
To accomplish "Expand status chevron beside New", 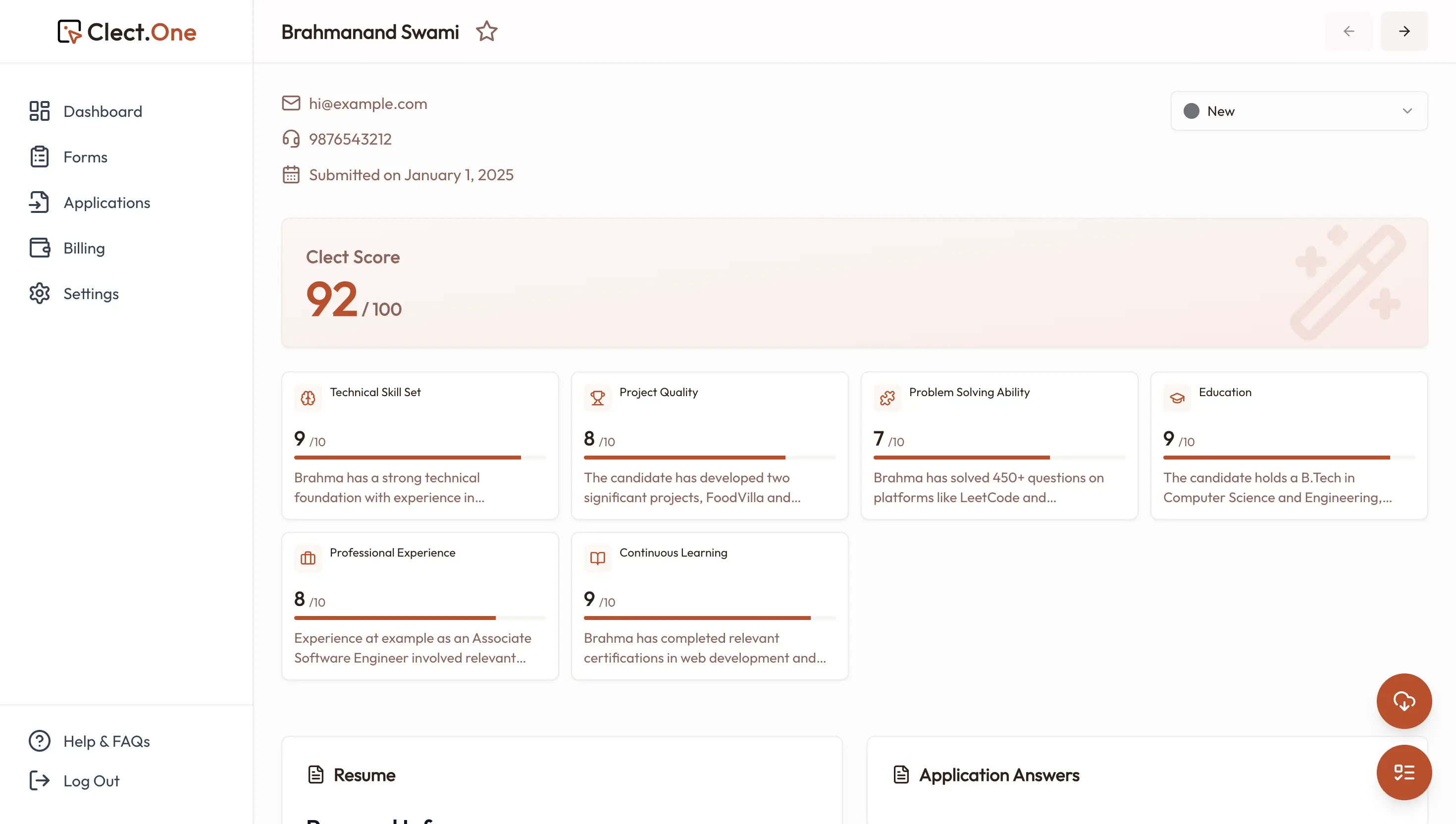I will pyautogui.click(x=1407, y=111).
